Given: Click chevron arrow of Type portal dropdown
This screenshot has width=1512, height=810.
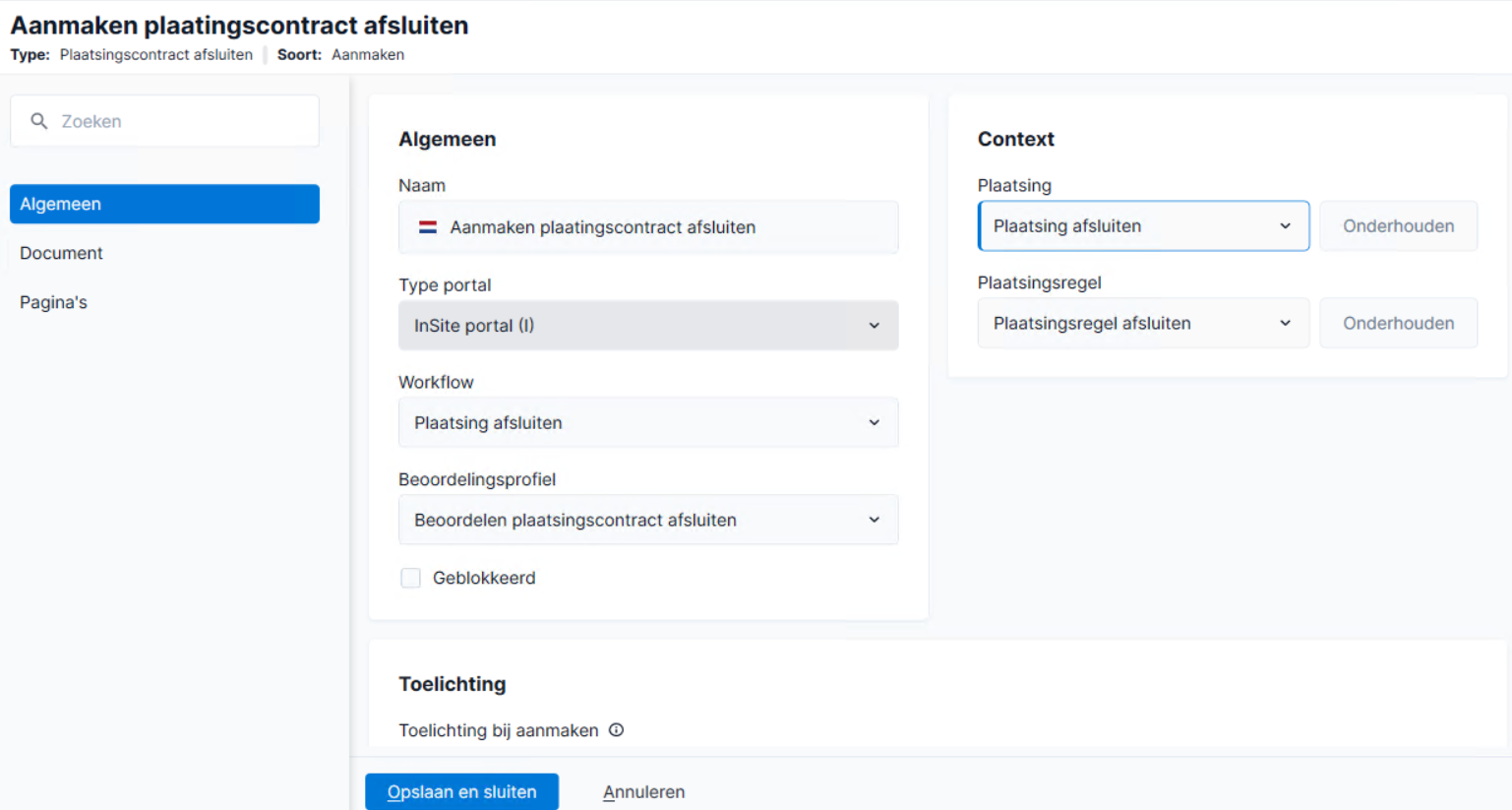Looking at the screenshot, I should 874,326.
